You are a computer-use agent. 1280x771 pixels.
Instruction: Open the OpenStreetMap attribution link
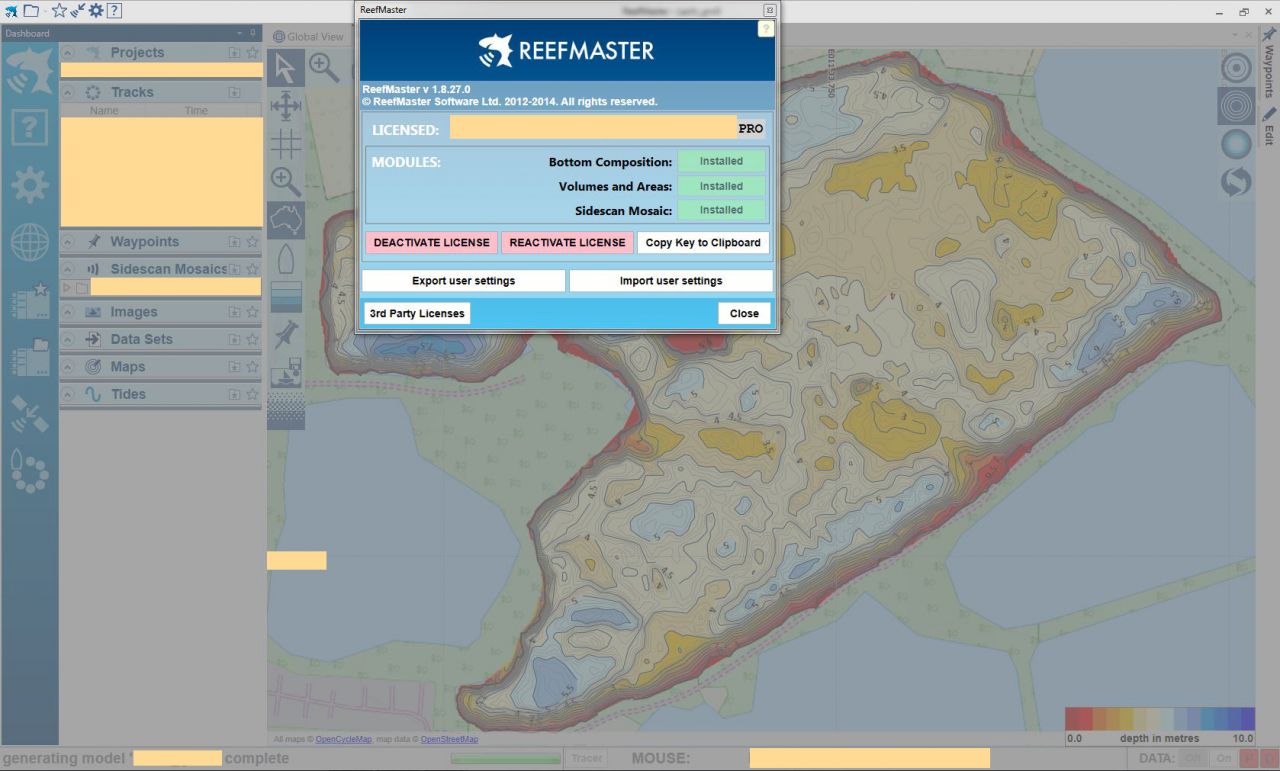coord(449,740)
